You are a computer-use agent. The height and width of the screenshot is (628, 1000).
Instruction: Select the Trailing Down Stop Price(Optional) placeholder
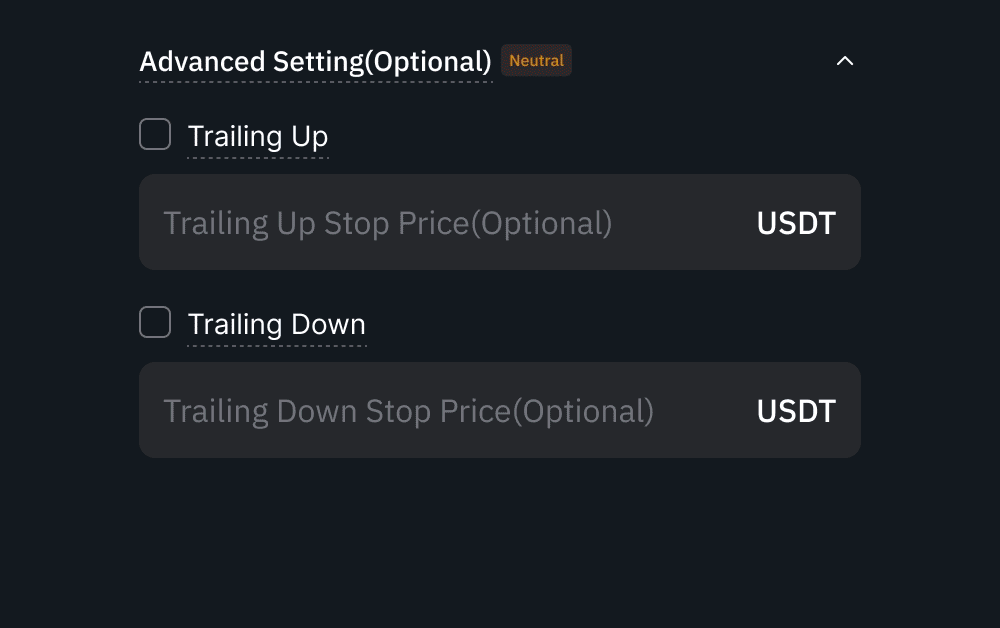[x=408, y=411]
